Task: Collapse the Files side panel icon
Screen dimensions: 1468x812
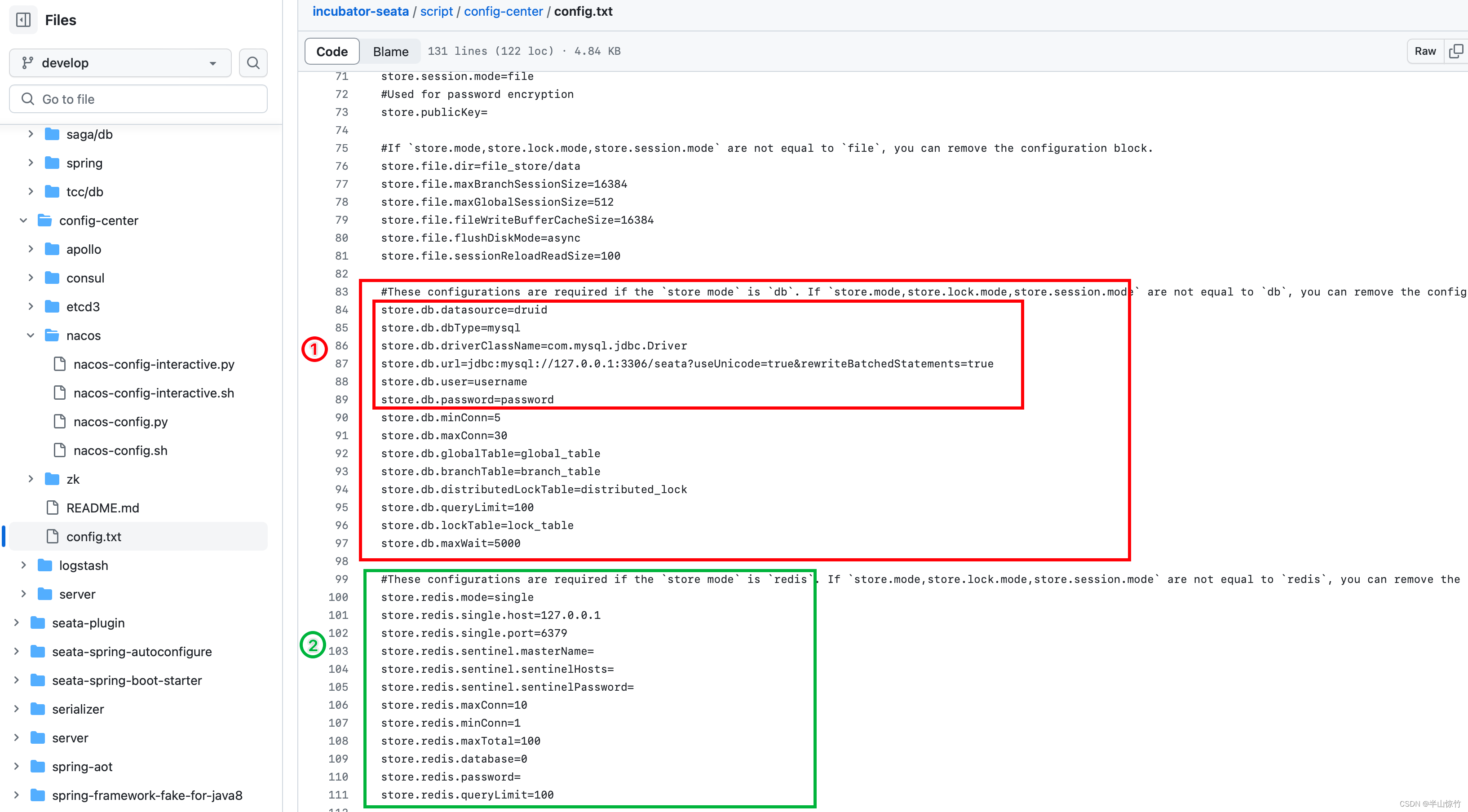Action: (23, 20)
